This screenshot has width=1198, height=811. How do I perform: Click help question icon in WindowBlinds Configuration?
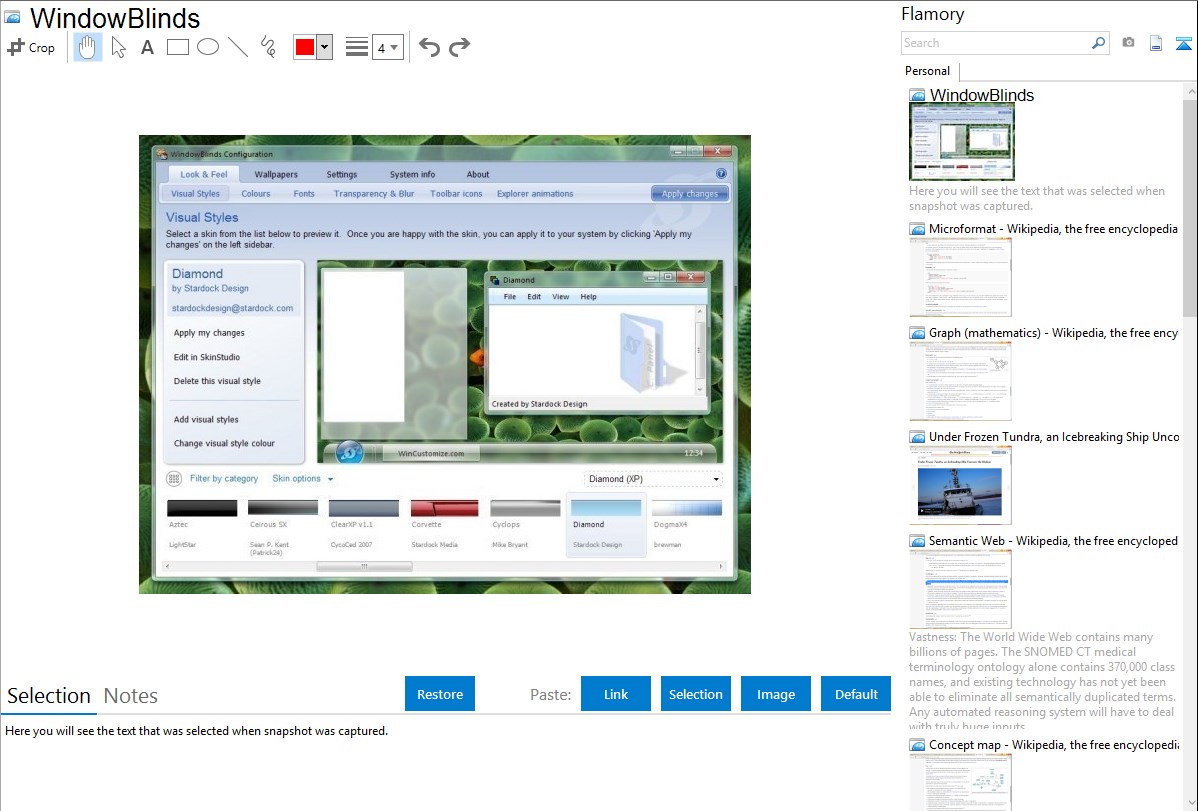coord(720,174)
